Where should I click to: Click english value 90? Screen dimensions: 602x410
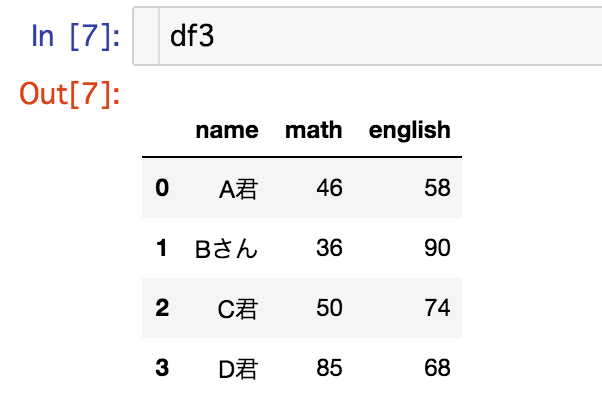pos(437,248)
